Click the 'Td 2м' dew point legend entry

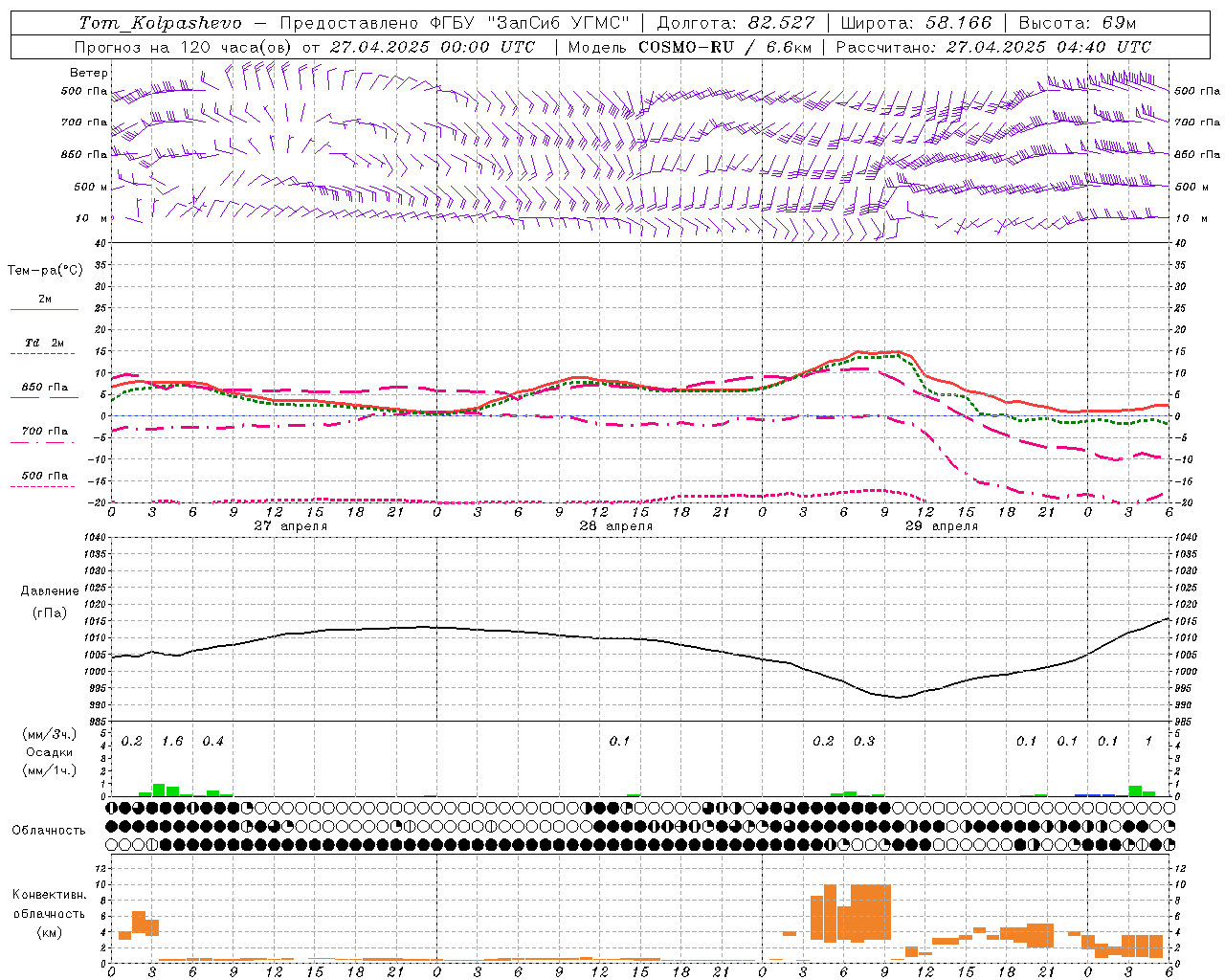[45, 343]
